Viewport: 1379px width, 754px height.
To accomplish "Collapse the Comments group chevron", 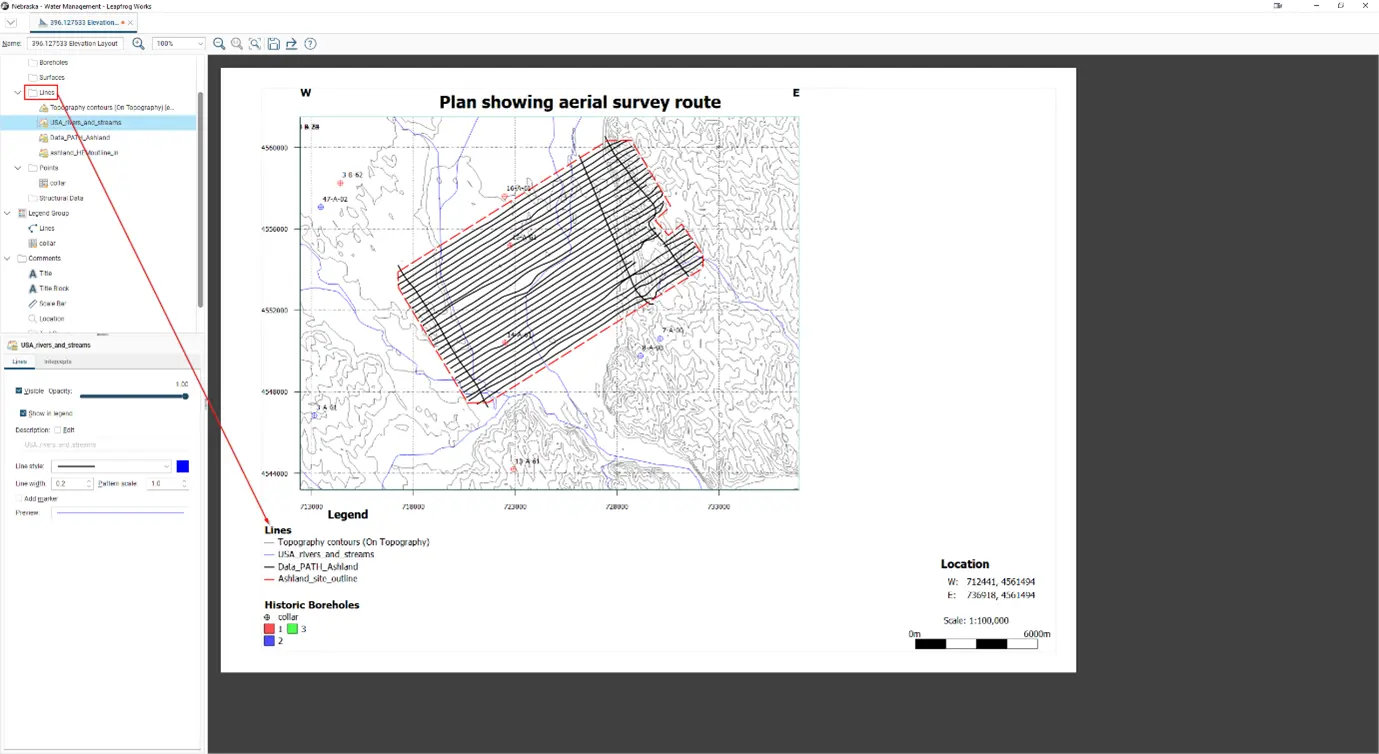I will [x=7, y=258].
